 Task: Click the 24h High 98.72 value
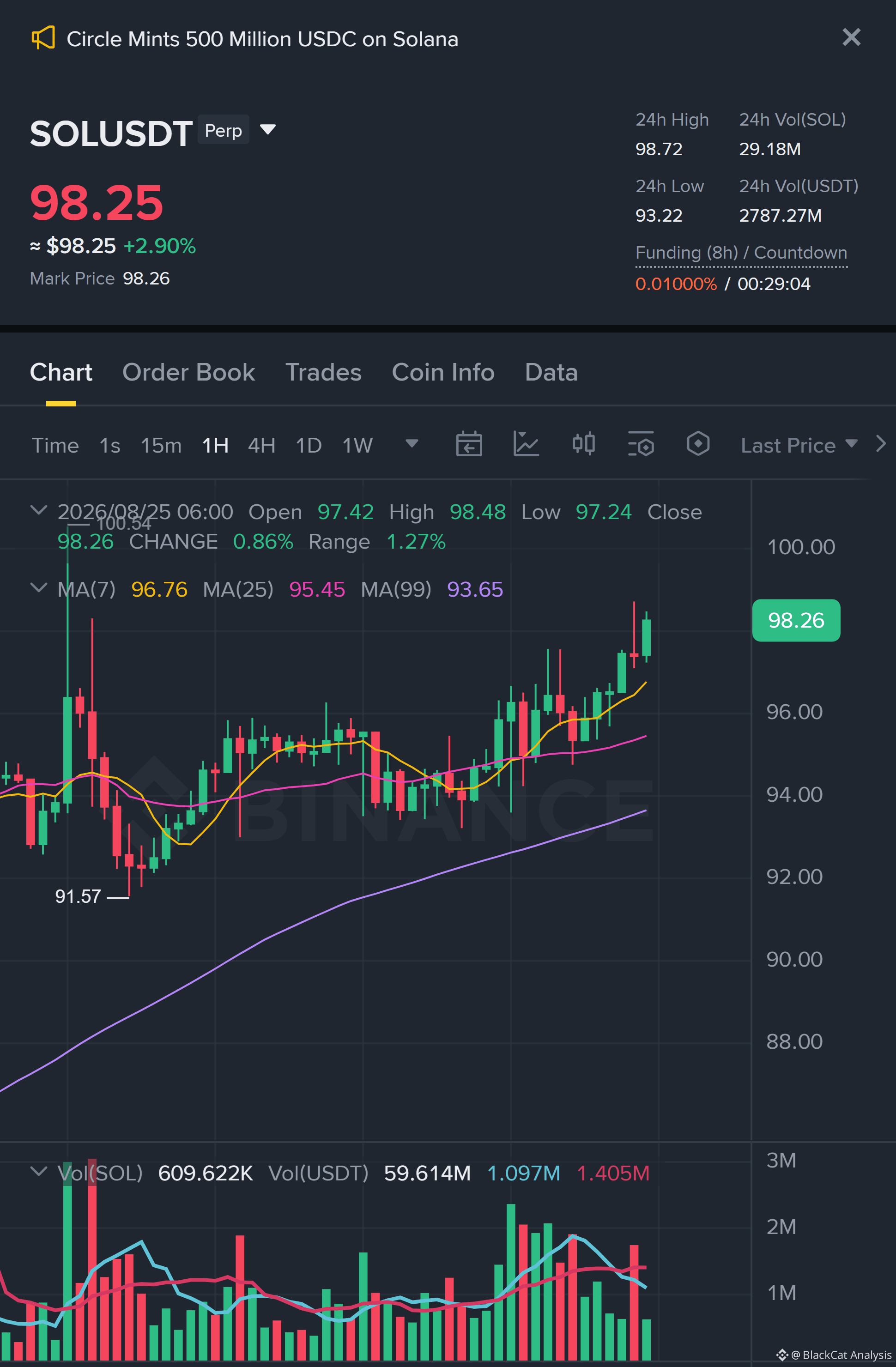tap(659, 149)
